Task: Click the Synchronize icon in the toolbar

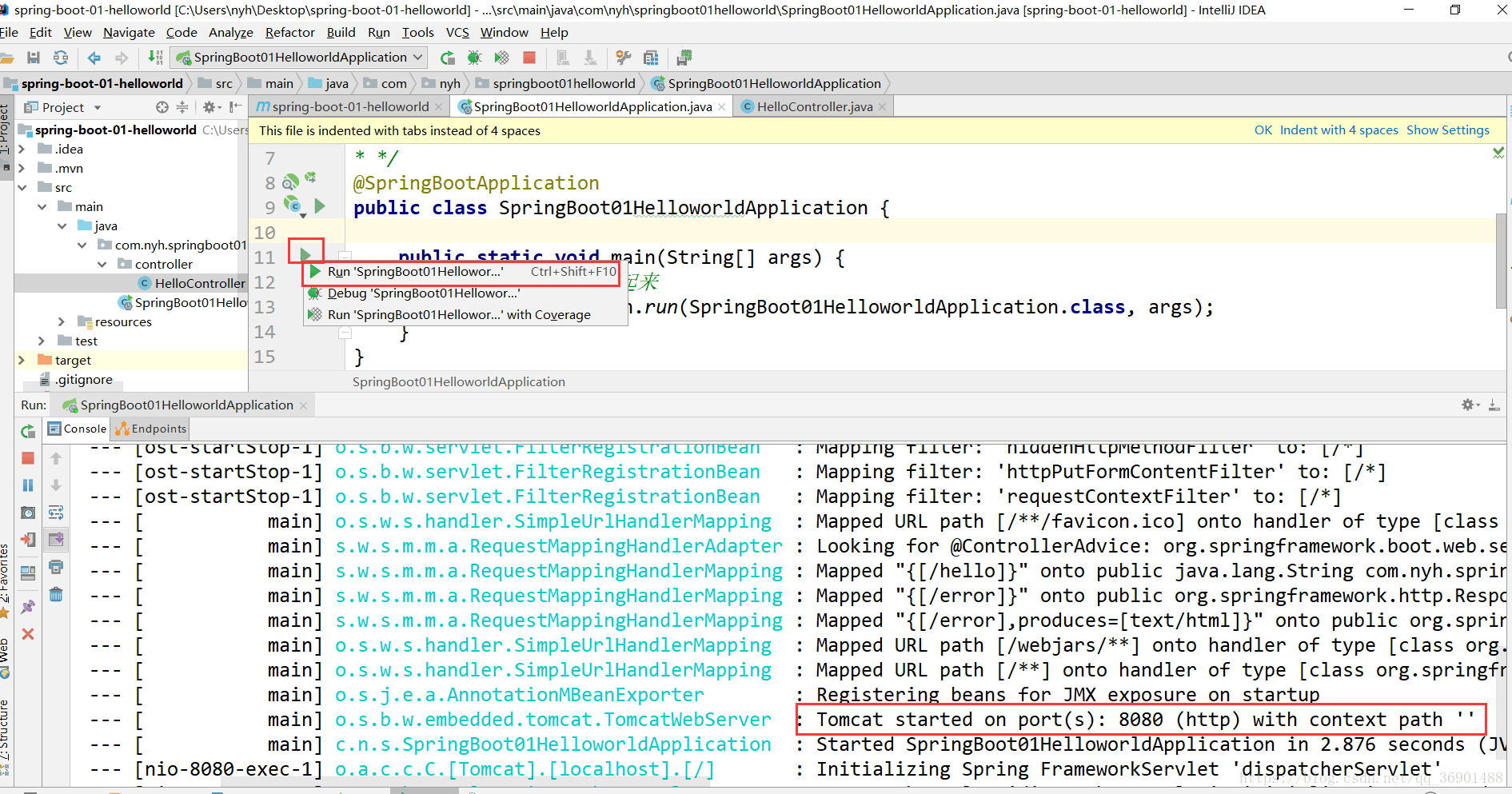Action: (x=61, y=58)
